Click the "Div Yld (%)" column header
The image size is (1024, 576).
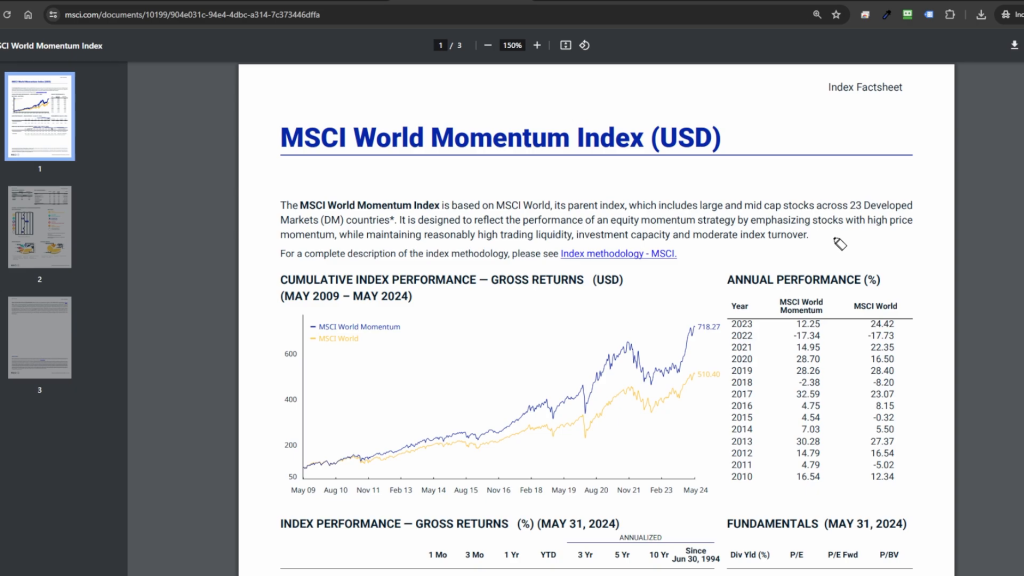click(x=750, y=555)
